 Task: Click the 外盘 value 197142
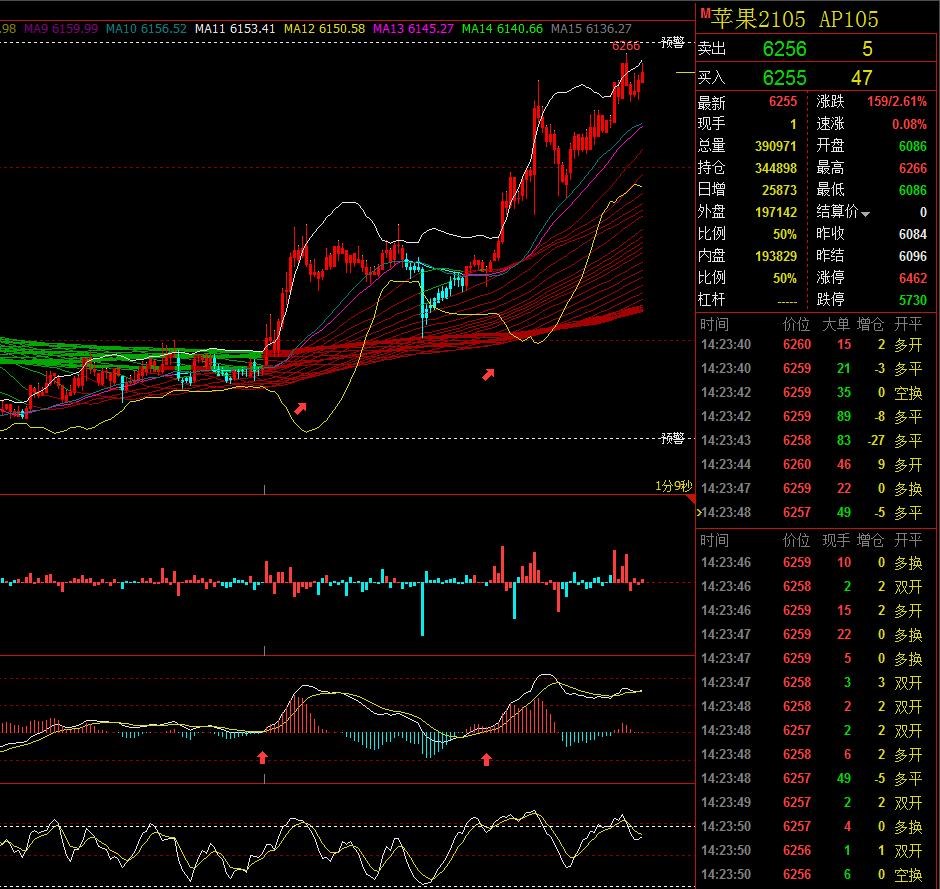click(775, 212)
